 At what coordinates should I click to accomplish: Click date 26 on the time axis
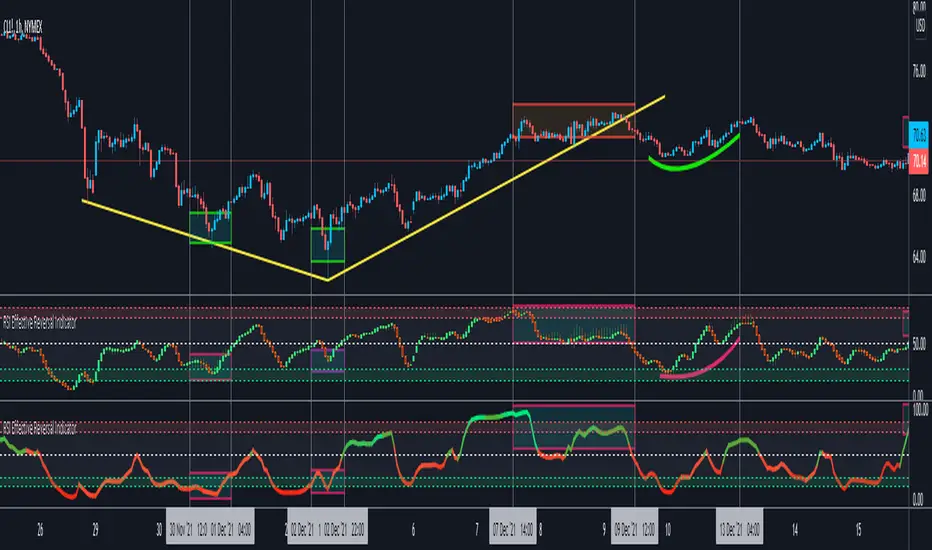pyautogui.click(x=40, y=529)
